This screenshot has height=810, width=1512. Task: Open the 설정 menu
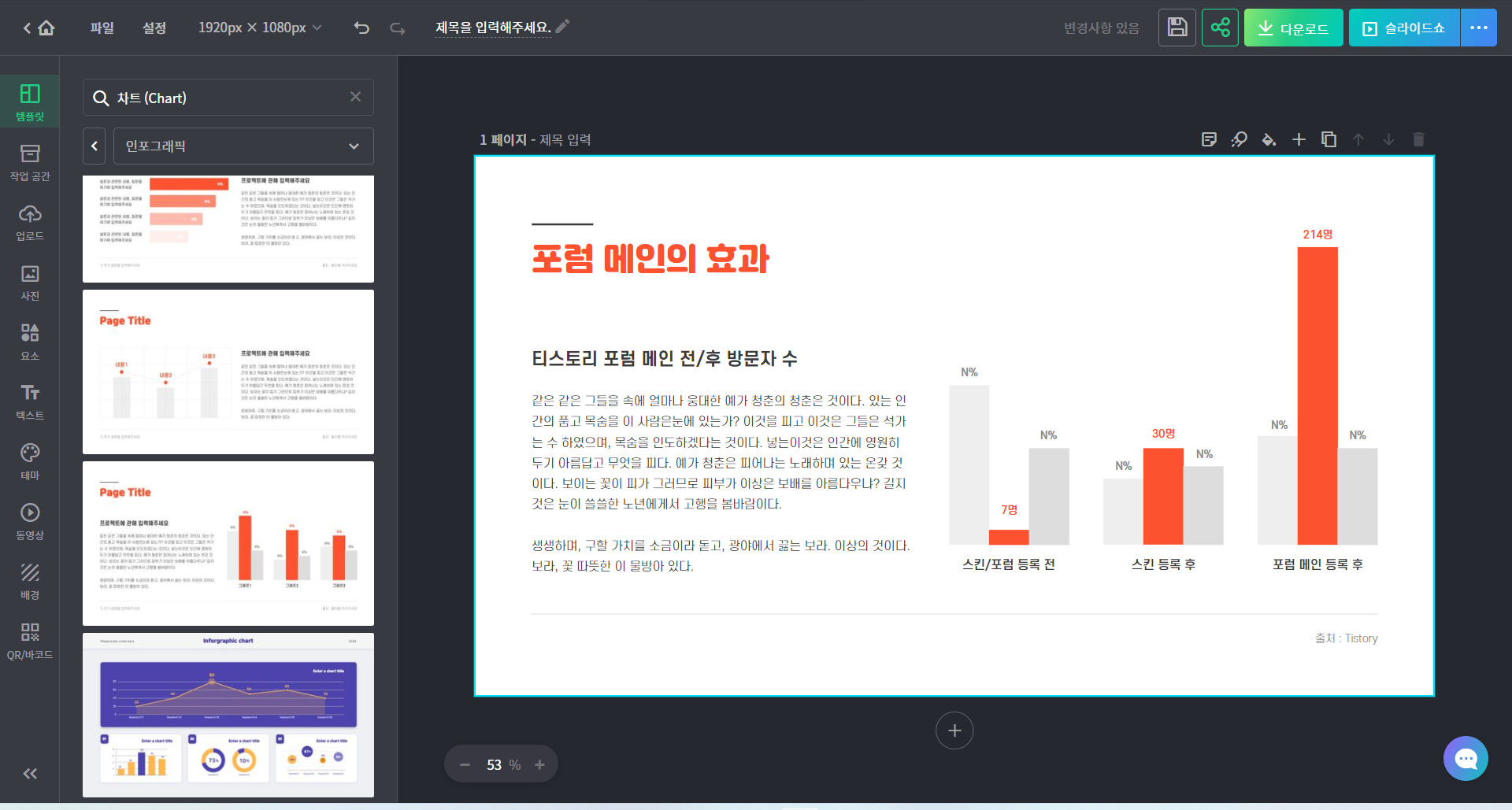(154, 28)
